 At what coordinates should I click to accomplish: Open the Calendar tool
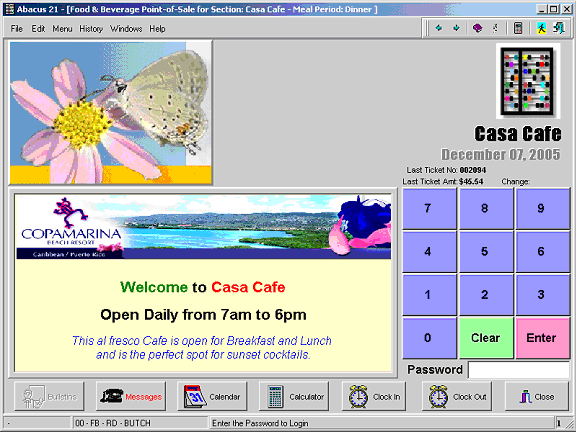pos(212,396)
